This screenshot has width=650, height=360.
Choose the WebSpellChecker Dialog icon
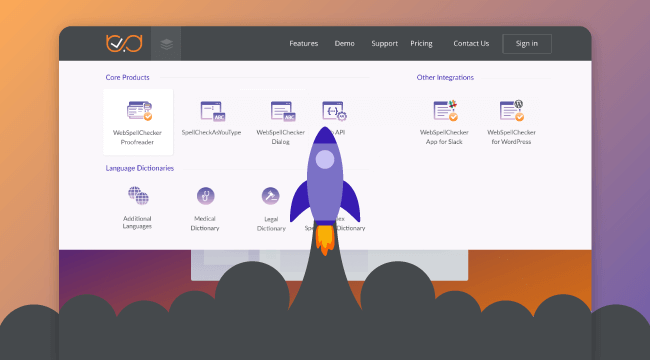point(283,111)
